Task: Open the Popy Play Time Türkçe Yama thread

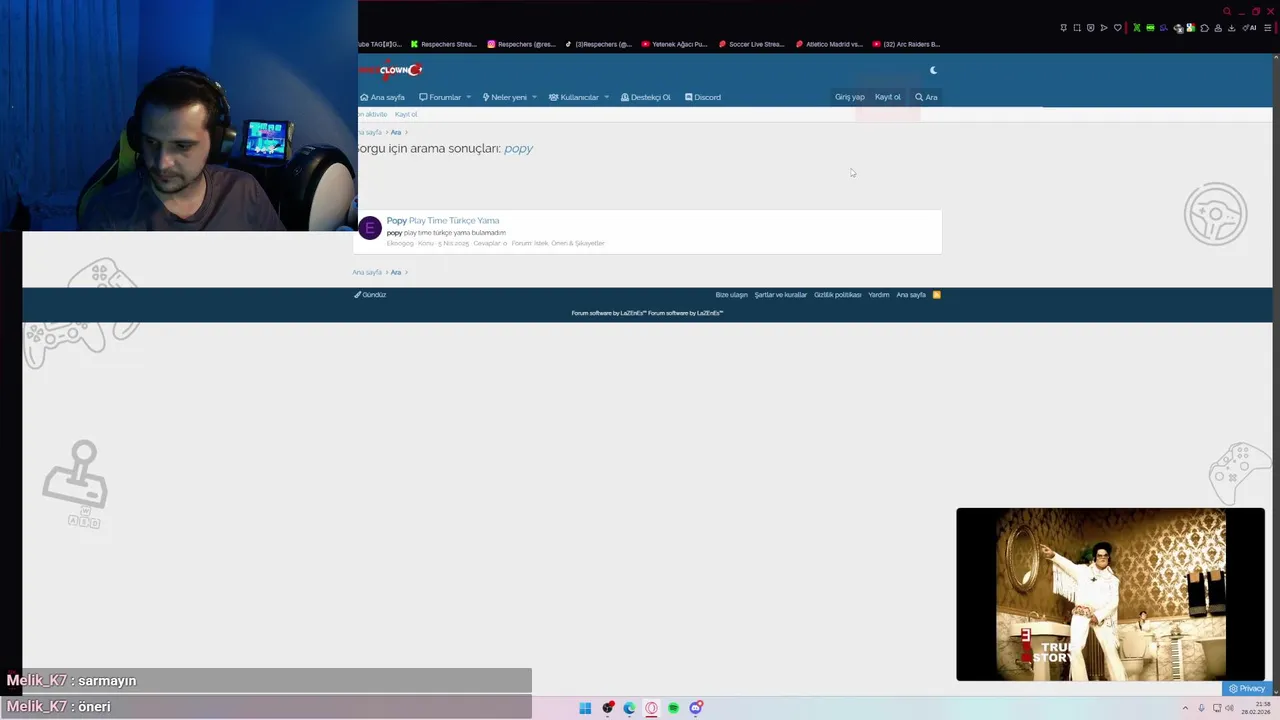Action: coord(443,220)
